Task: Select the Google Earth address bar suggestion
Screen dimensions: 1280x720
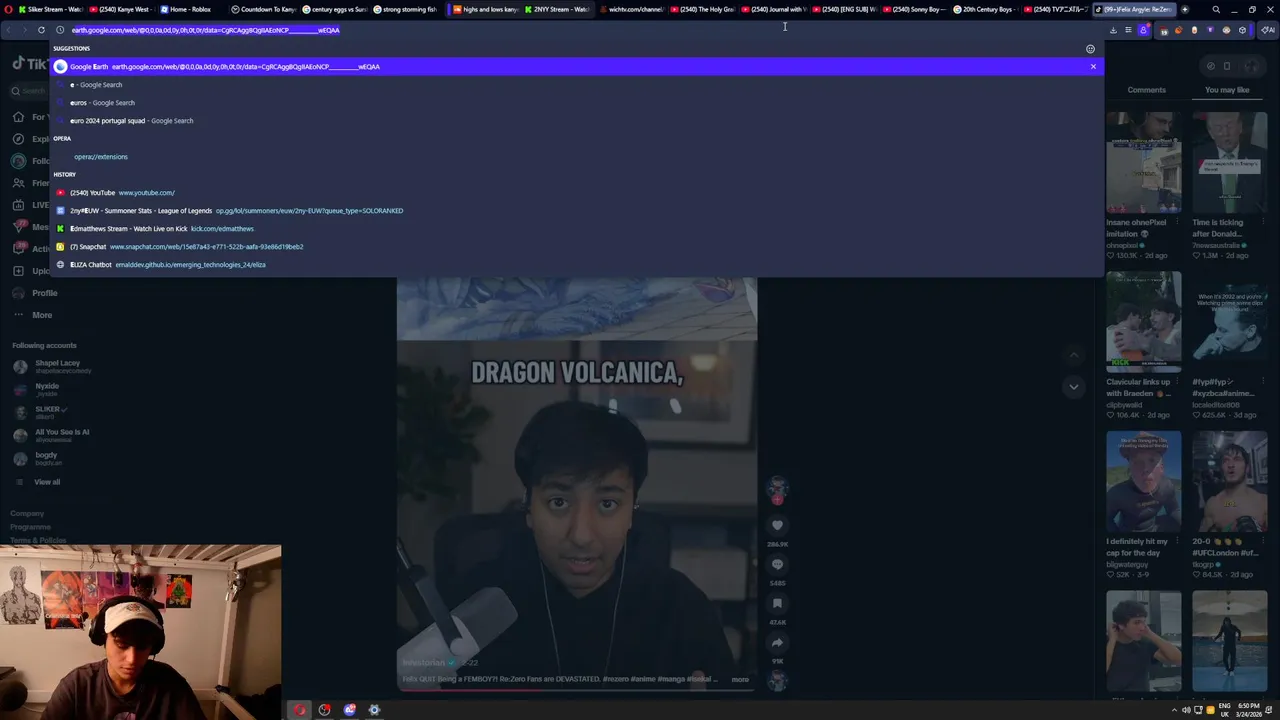Action: pyautogui.click(x=578, y=66)
